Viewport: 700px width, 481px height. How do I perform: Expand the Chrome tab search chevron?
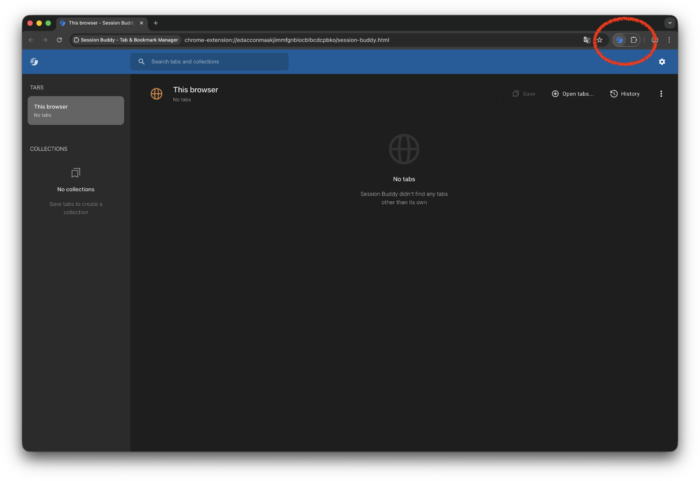pyautogui.click(x=669, y=22)
